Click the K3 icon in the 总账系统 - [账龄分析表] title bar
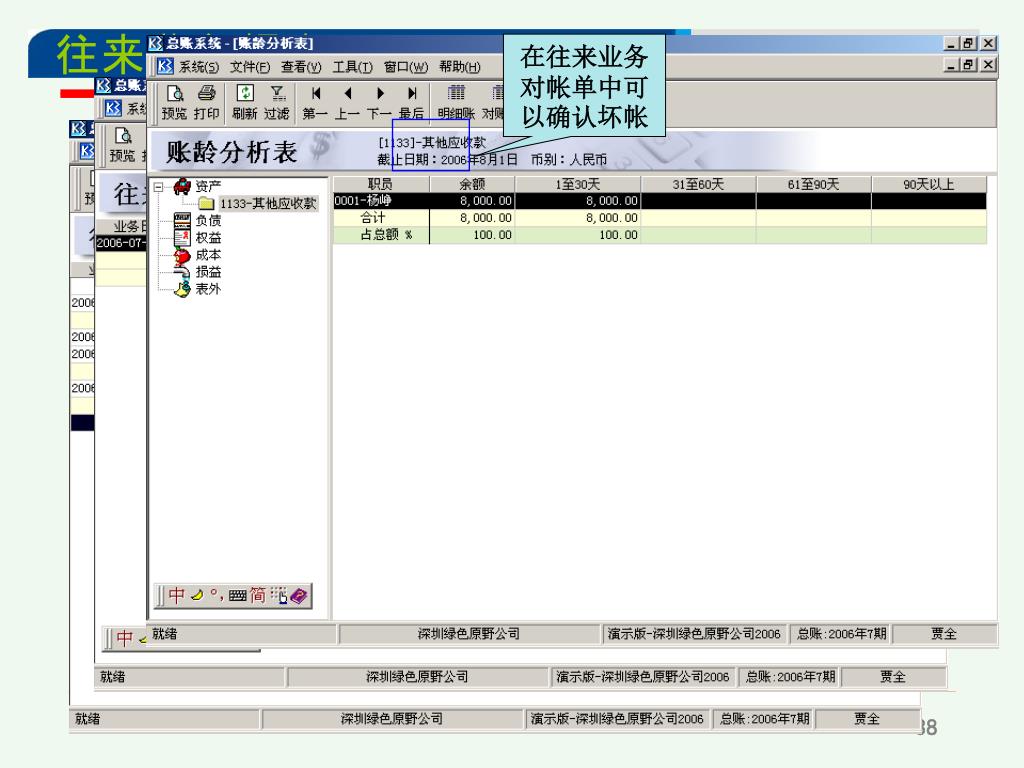Viewport: 1024px width, 768px height. [155, 43]
